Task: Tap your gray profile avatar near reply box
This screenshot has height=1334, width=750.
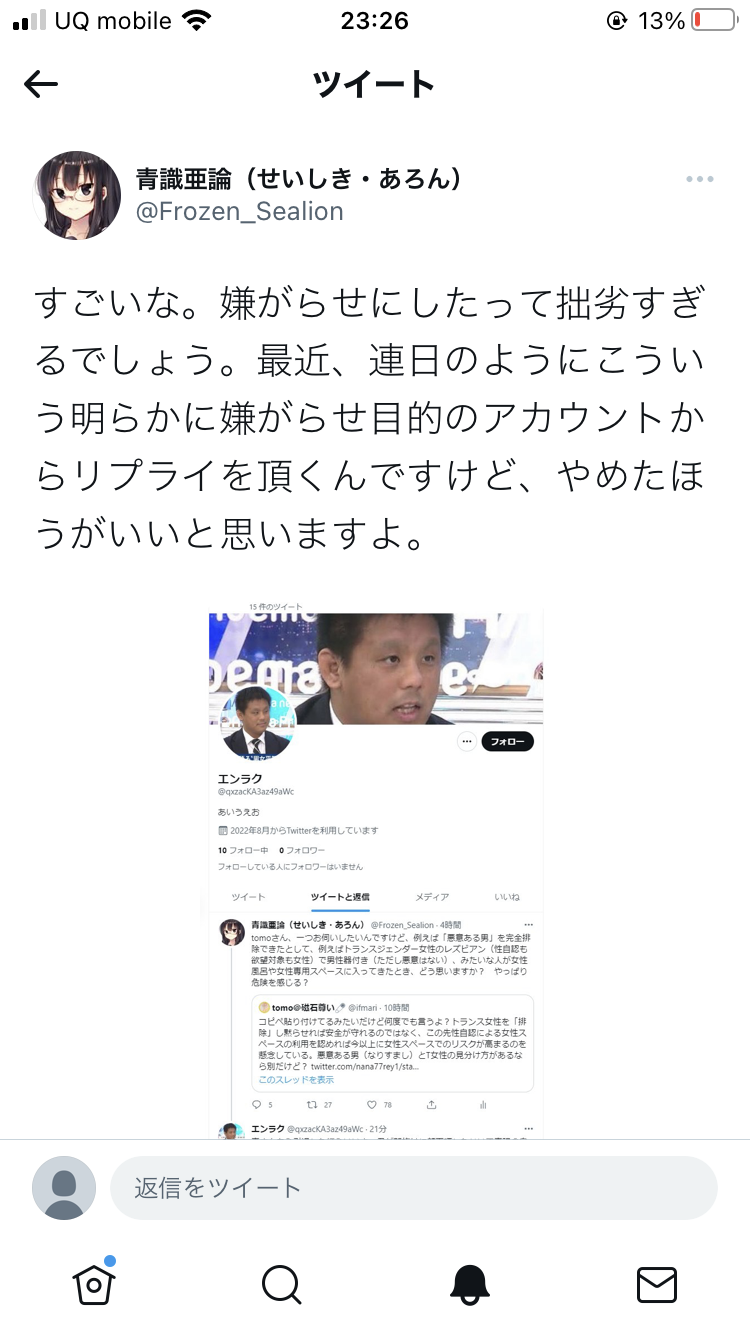Action: click(64, 1188)
